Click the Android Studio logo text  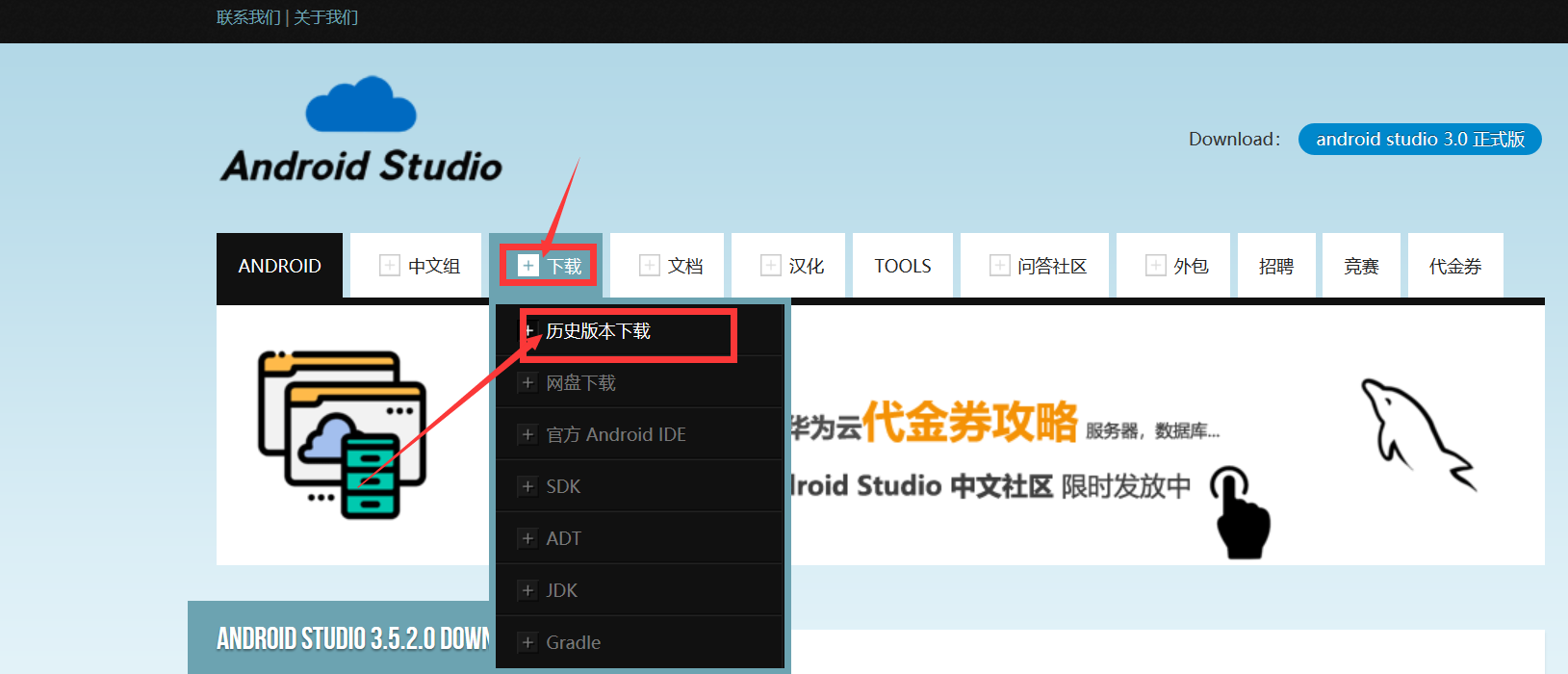point(362,166)
